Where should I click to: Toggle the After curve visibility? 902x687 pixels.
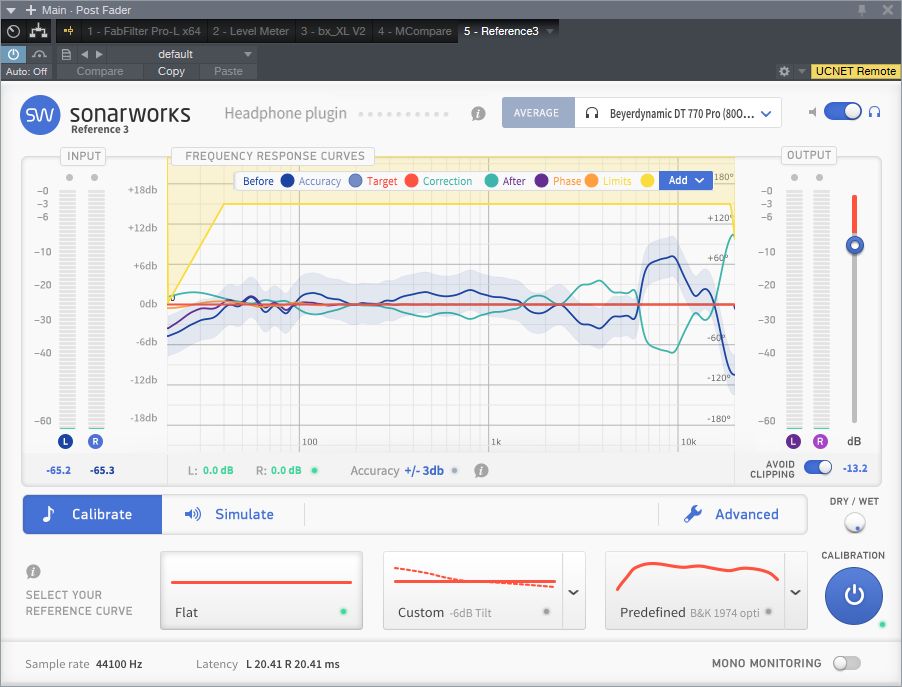[541, 181]
